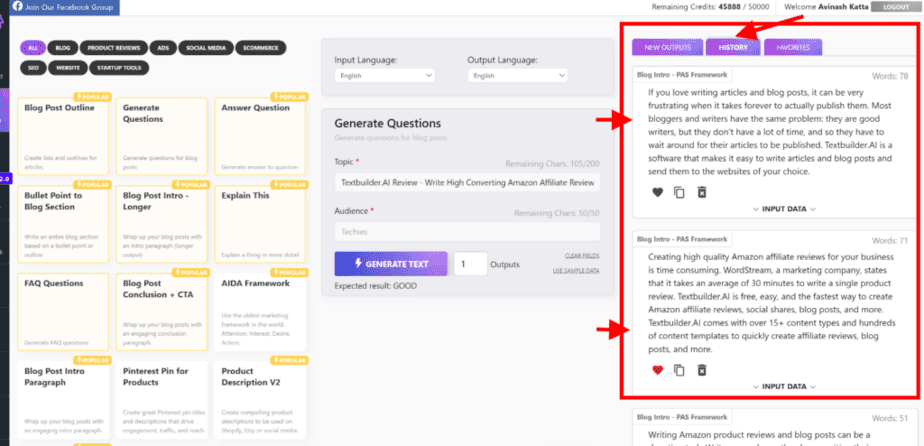Expand INPUT DATA under the 78-word output

pyautogui.click(x=784, y=209)
